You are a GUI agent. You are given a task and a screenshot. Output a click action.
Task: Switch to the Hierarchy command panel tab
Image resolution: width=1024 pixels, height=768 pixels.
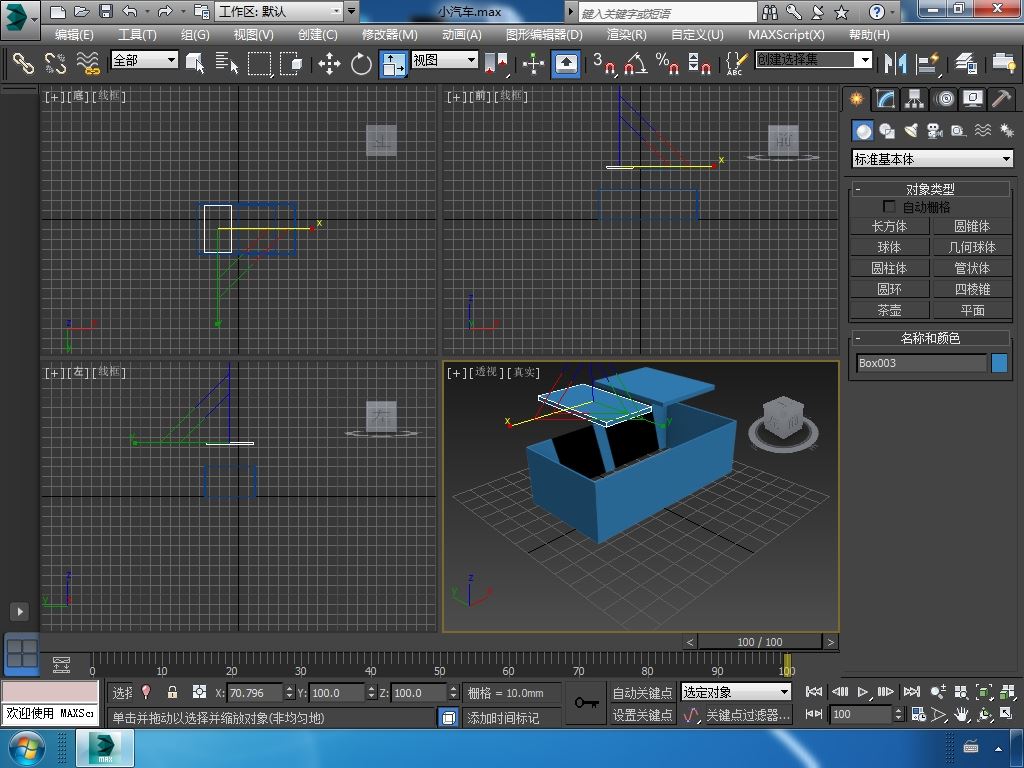point(914,99)
